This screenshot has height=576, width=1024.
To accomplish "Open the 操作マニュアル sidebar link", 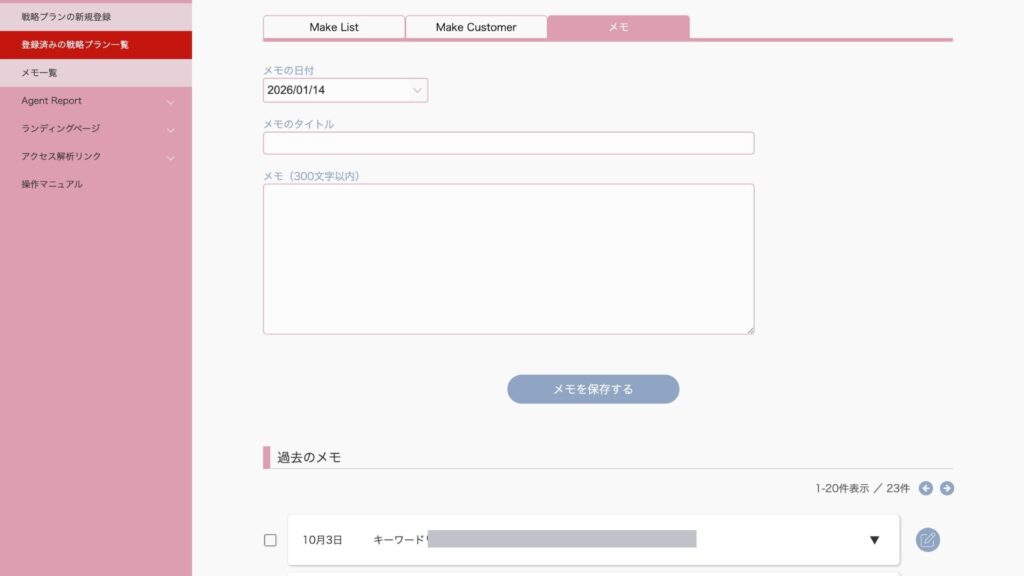I will [52, 184].
